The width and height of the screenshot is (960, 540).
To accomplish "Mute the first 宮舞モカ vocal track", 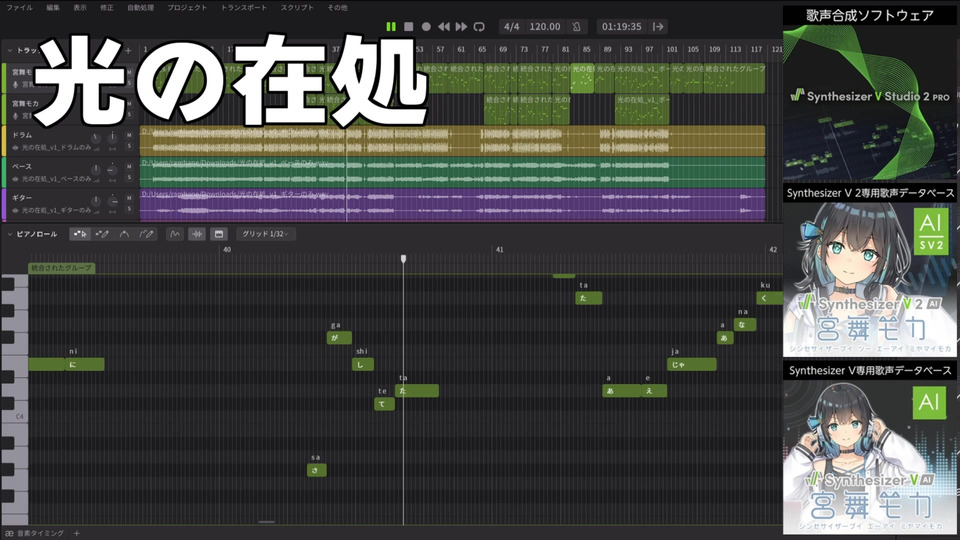I will pyautogui.click(x=129, y=72).
